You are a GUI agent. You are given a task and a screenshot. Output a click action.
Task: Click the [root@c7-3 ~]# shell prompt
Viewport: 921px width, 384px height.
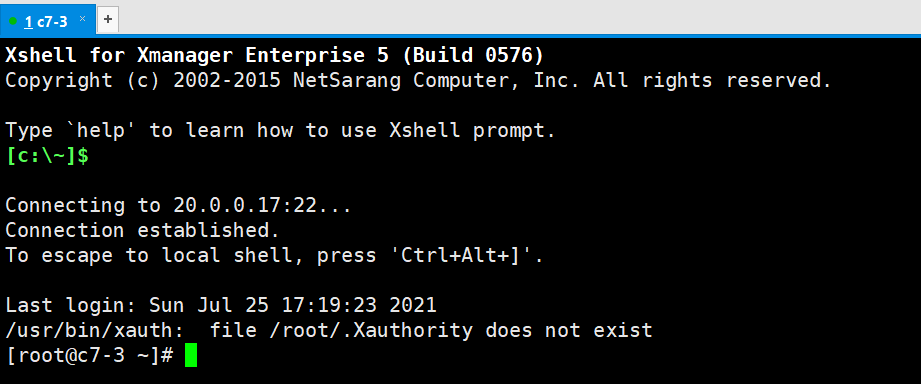pos(90,355)
